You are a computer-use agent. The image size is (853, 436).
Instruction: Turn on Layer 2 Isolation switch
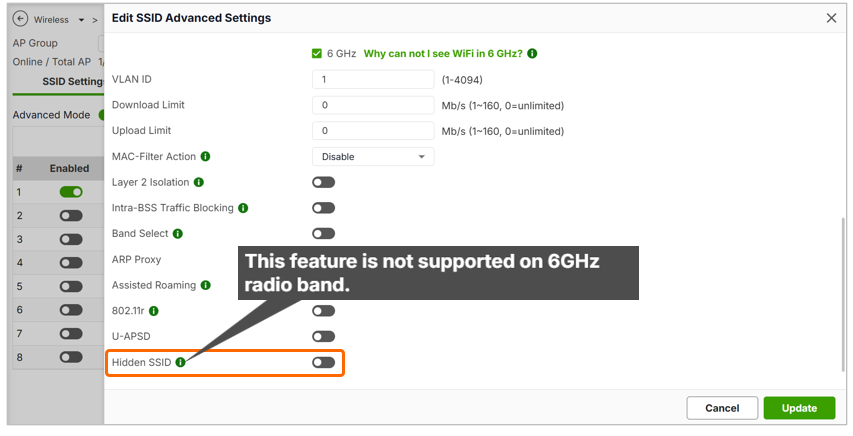coord(323,182)
